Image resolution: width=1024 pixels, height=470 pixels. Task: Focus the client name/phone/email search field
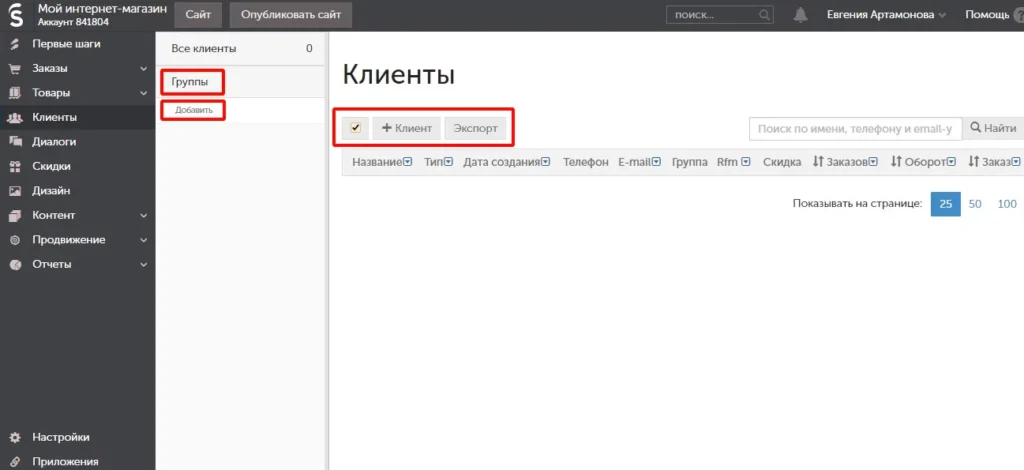coord(856,129)
